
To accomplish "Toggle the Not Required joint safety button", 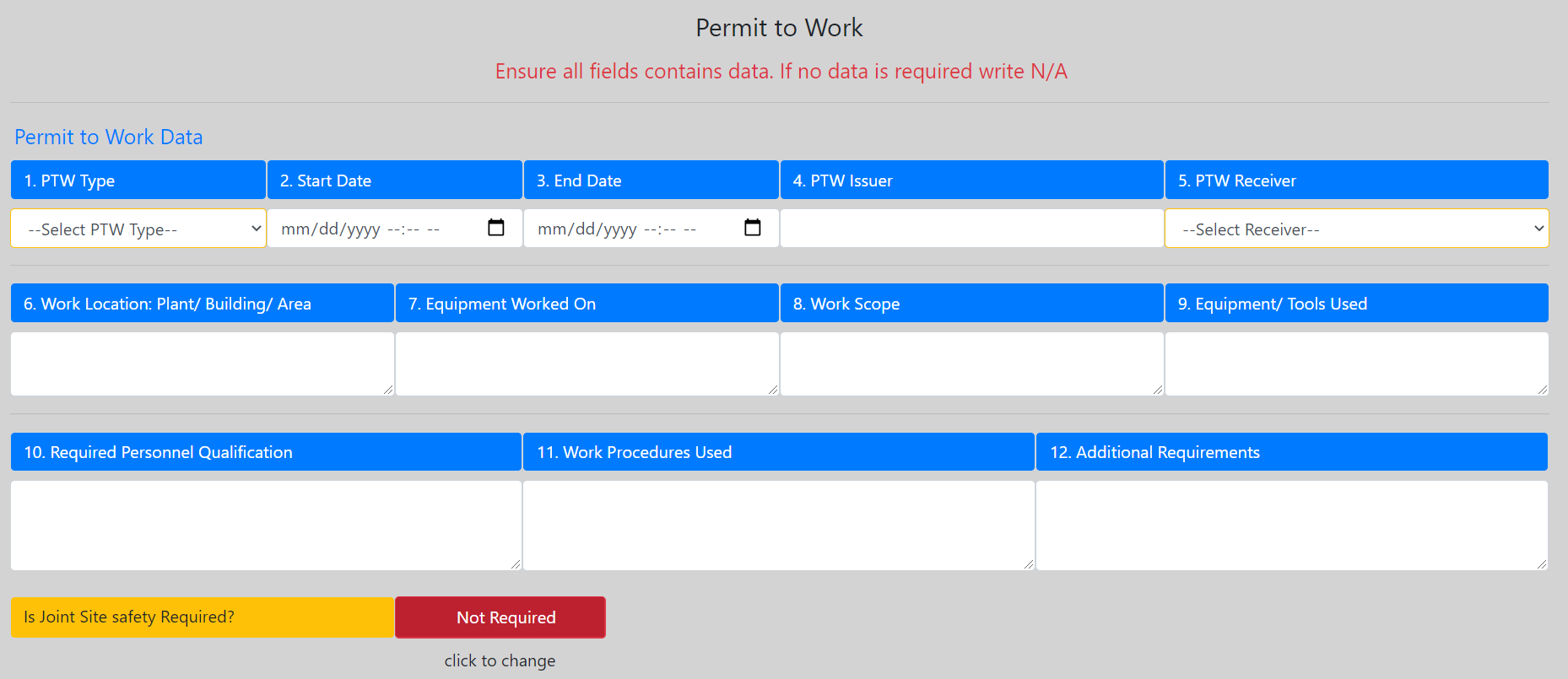I will coord(500,617).
